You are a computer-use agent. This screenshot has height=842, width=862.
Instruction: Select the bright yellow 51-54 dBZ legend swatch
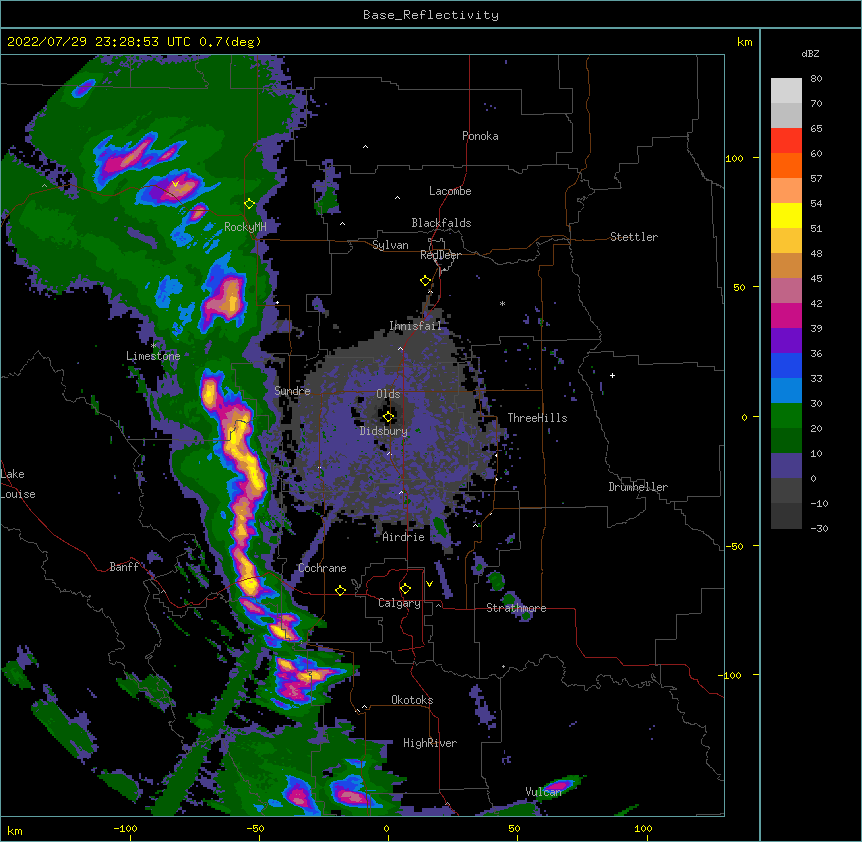786,215
